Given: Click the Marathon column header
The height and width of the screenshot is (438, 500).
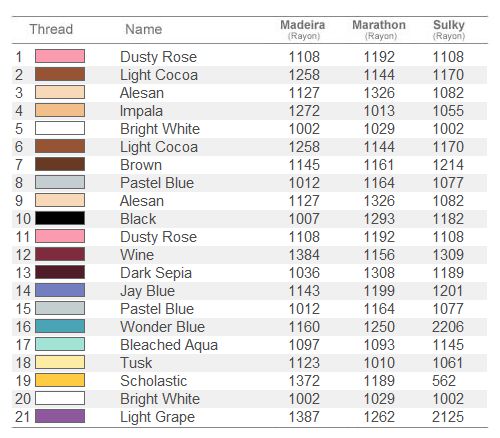Looking at the screenshot, I should point(379,29).
